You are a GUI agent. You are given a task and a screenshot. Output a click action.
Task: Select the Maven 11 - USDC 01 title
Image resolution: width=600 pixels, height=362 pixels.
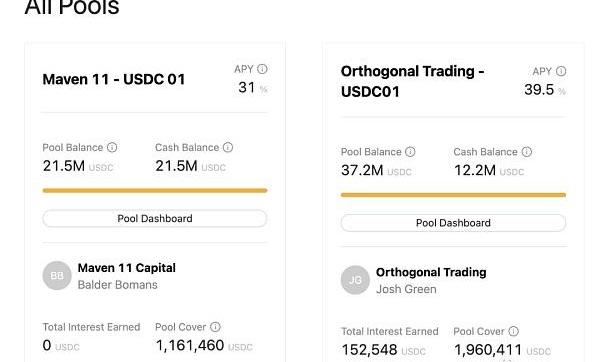[x=114, y=80]
